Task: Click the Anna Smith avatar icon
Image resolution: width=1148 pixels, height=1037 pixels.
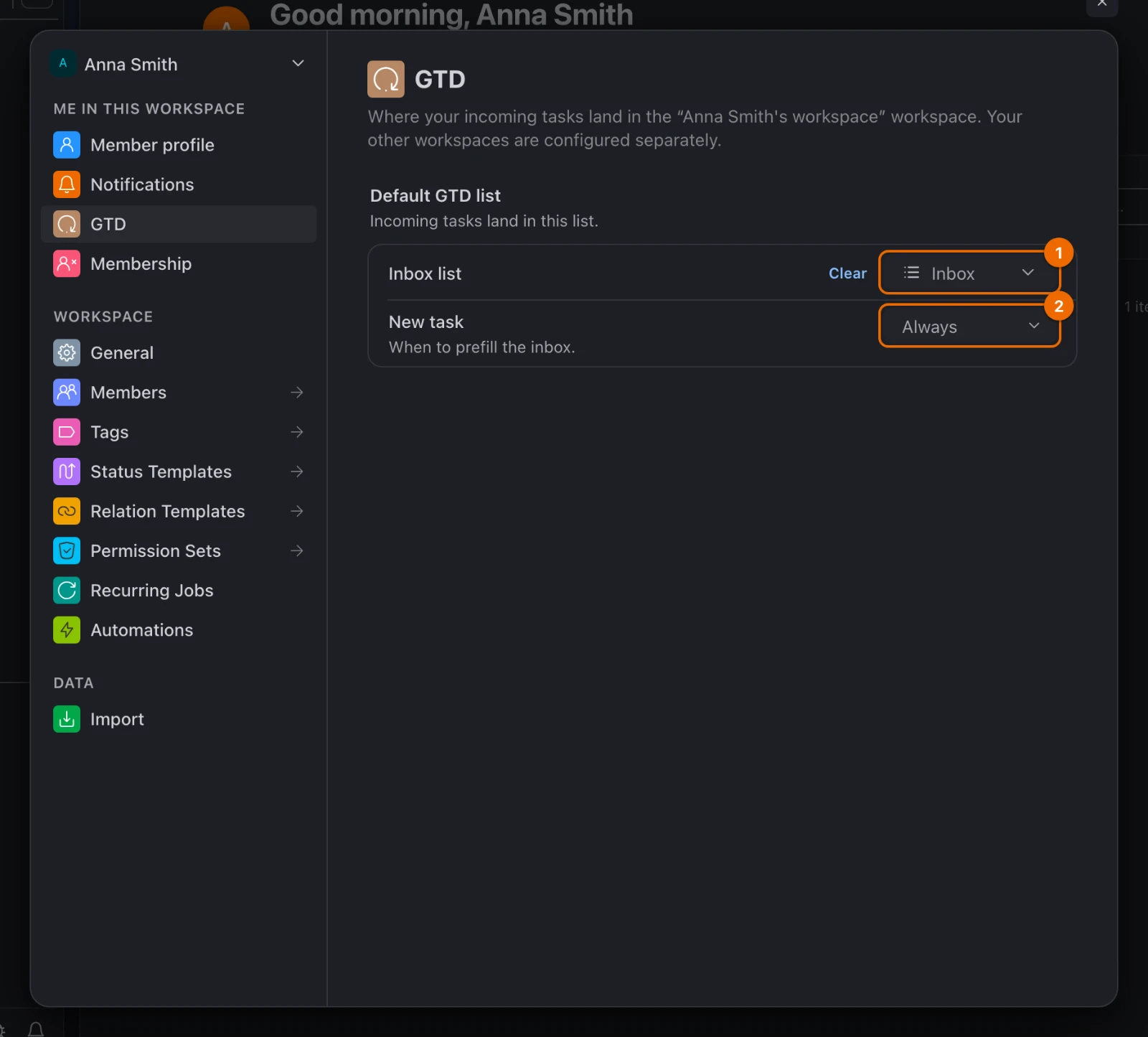Action: point(63,64)
